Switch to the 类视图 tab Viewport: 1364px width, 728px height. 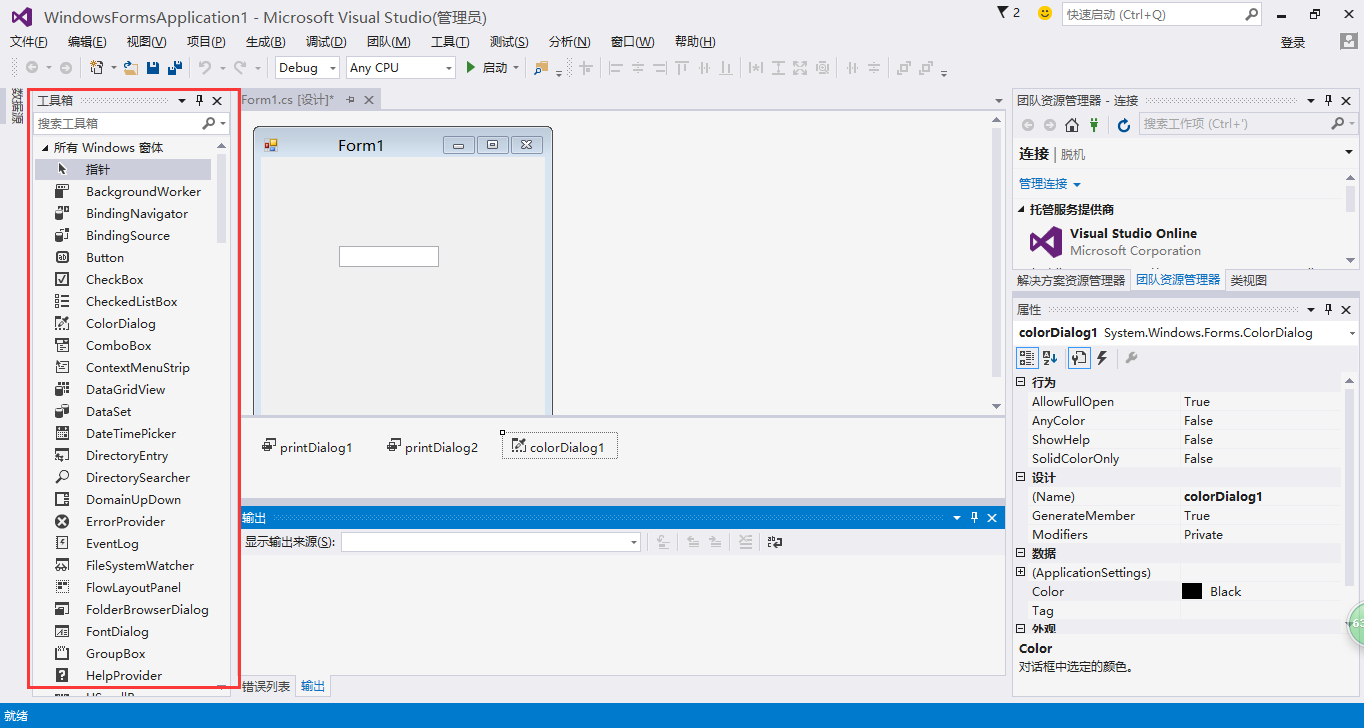click(x=1248, y=280)
